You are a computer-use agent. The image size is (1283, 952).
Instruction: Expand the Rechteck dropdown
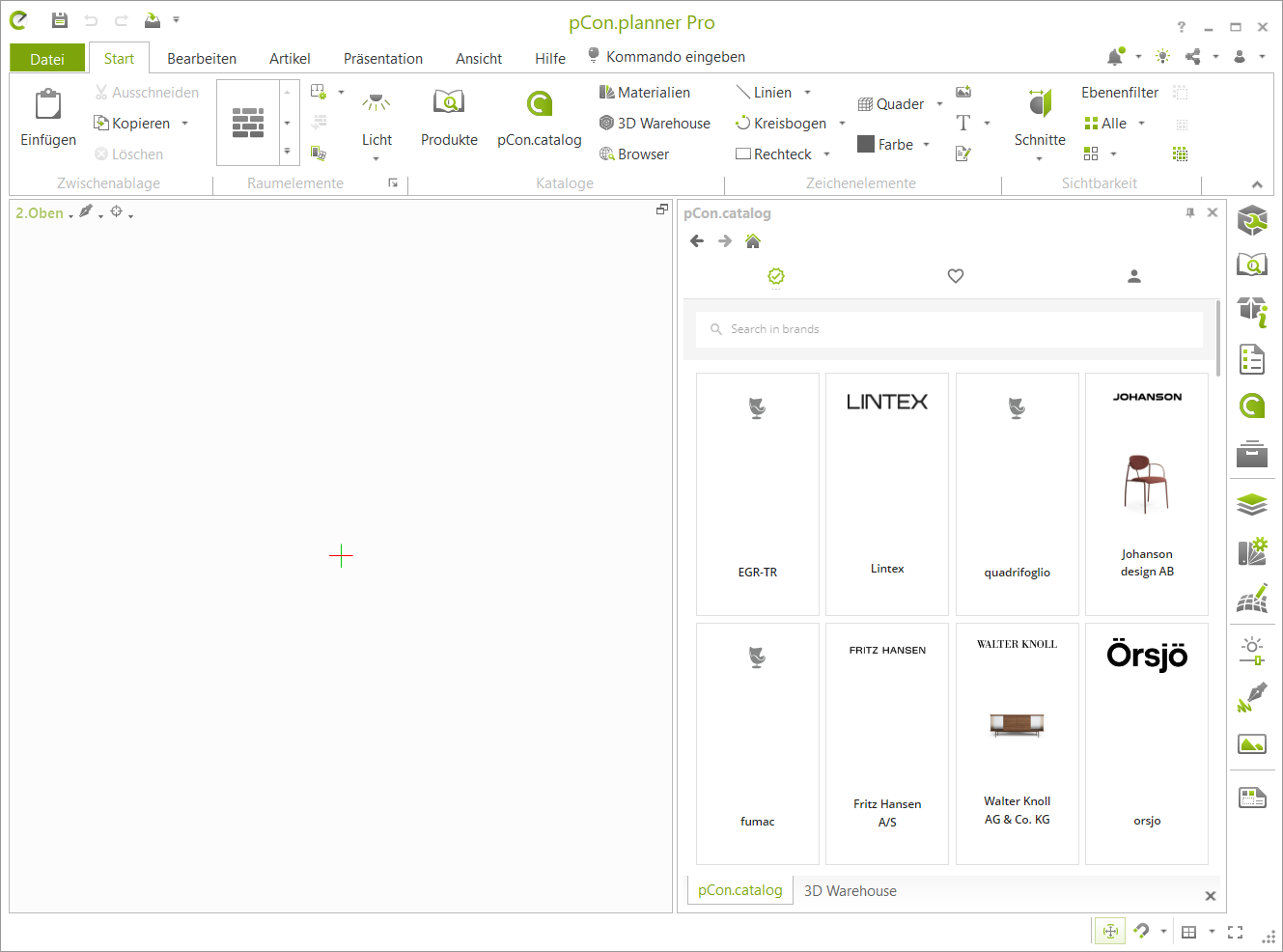pos(826,154)
